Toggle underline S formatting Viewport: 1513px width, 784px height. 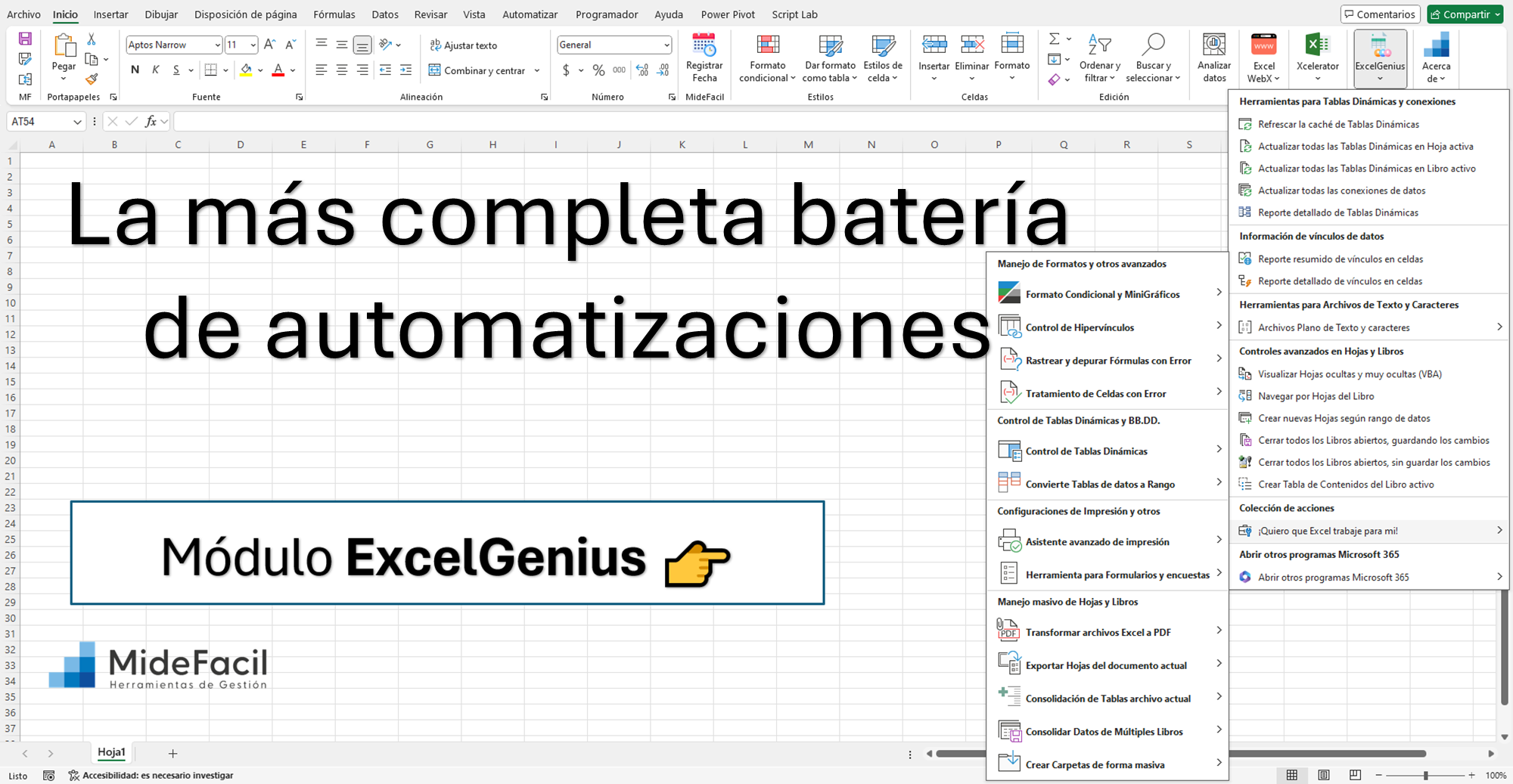[x=176, y=70]
